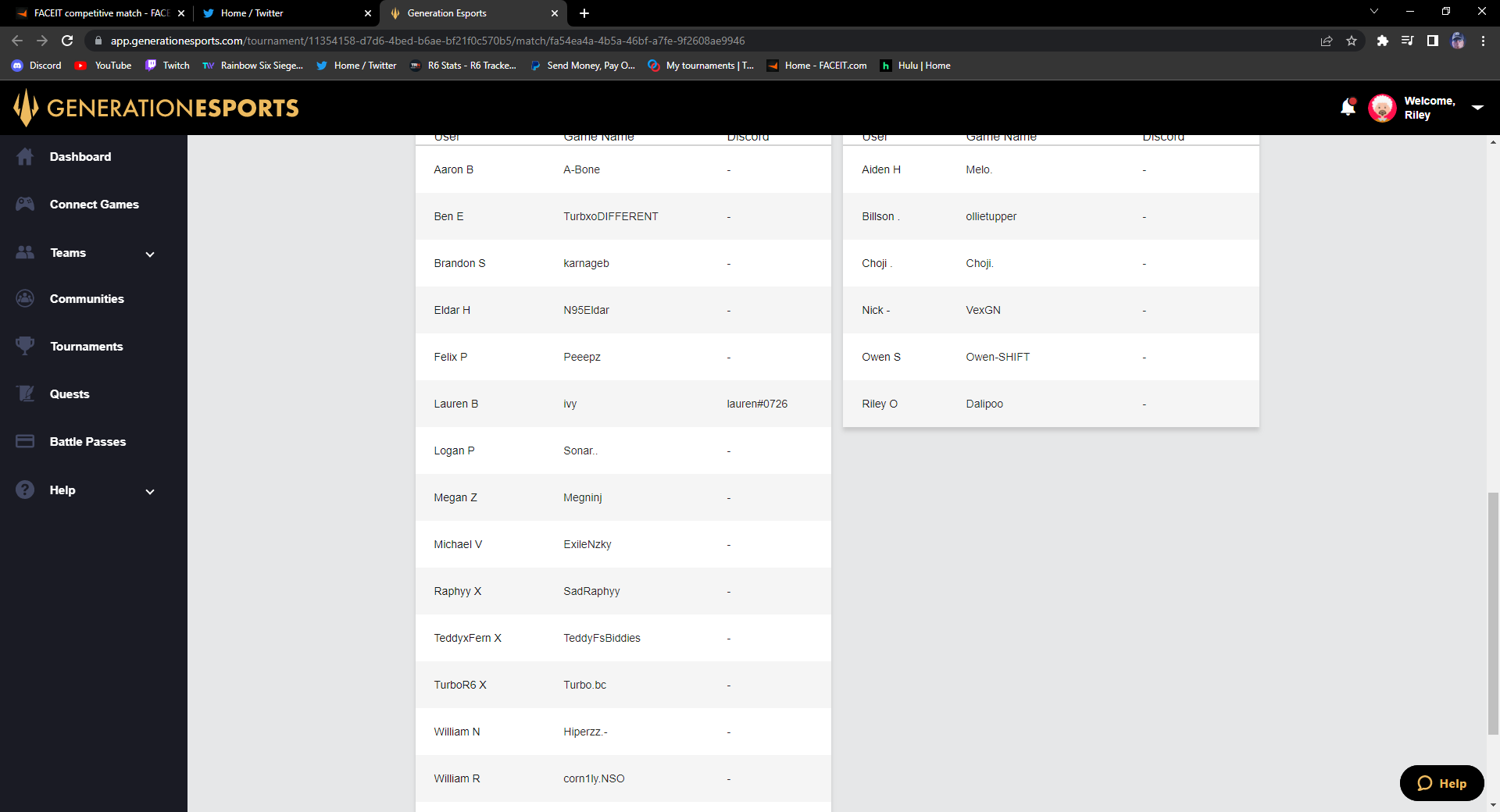The image size is (1500, 812).
Task: Click game name TeddyFsBiddies
Action: pyautogui.click(x=602, y=638)
